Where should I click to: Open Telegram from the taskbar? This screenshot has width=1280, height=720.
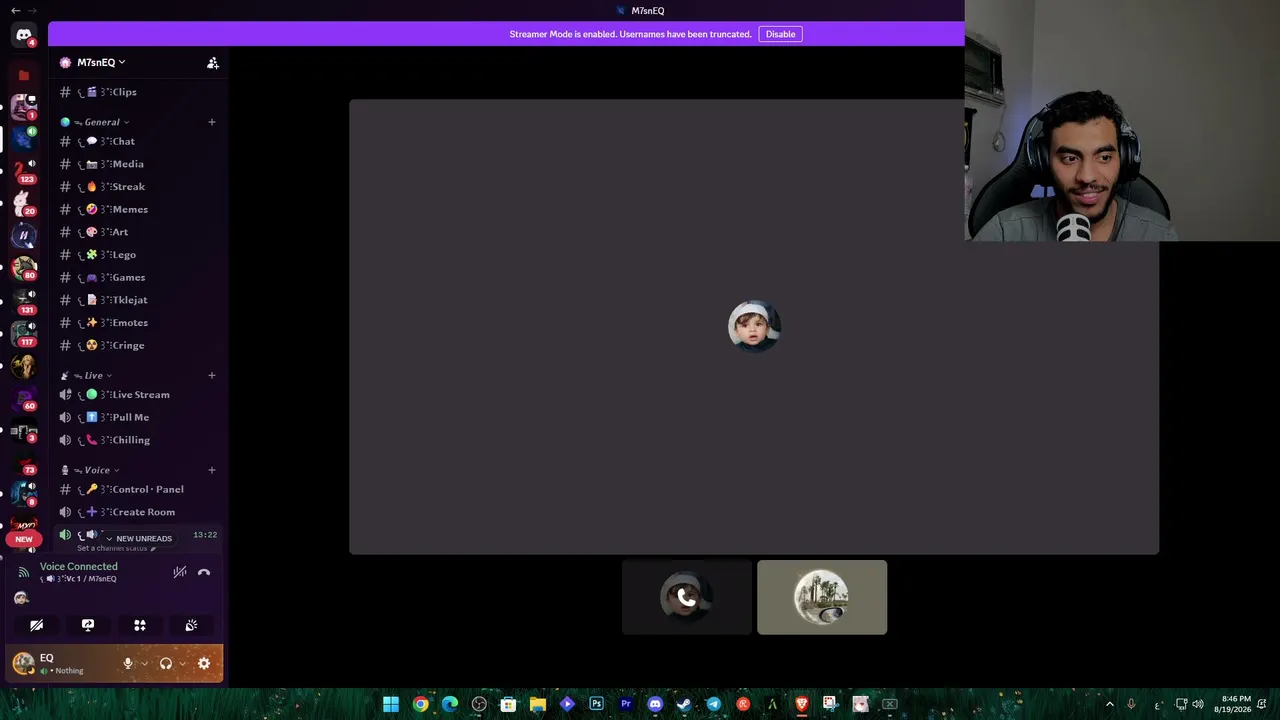713,704
